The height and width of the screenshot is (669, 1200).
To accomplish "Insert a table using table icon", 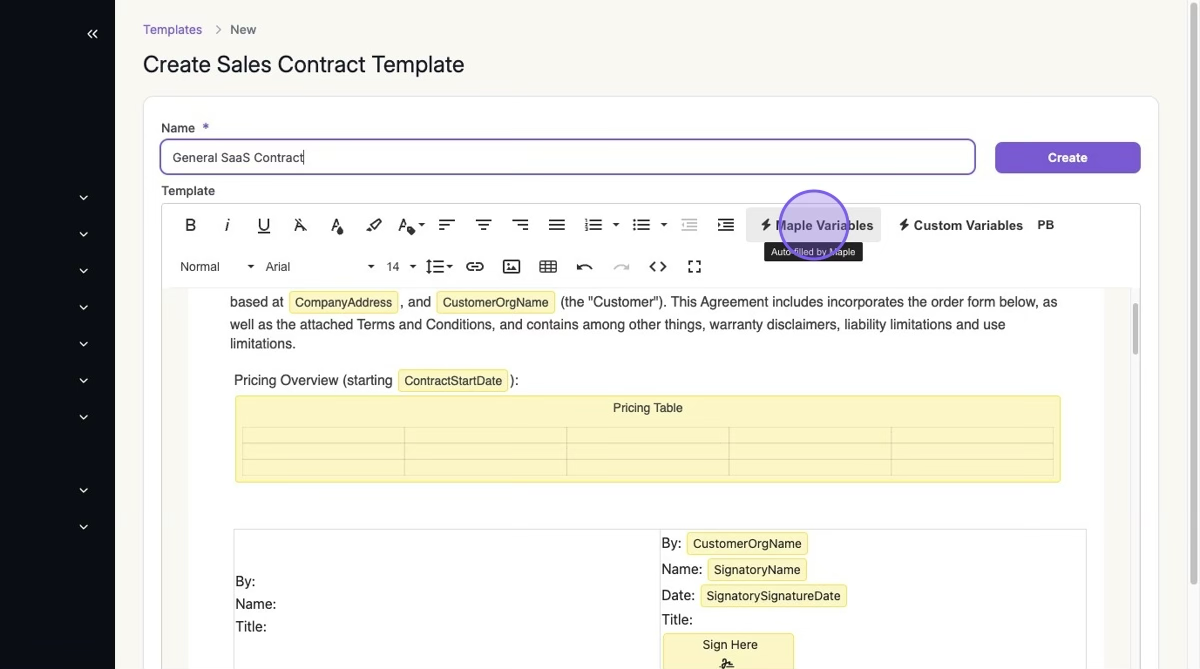I will 548,267.
